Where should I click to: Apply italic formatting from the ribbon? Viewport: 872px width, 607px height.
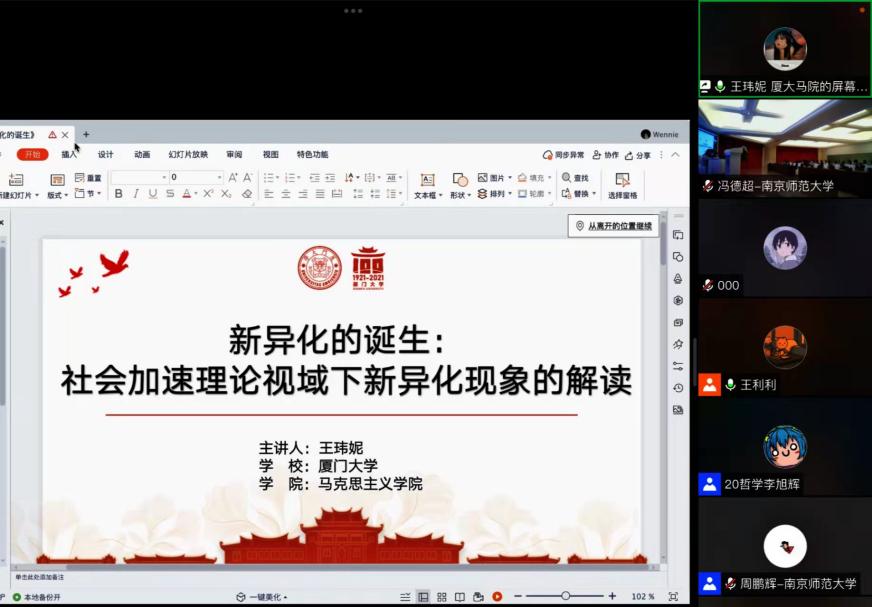tap(136, 194)
